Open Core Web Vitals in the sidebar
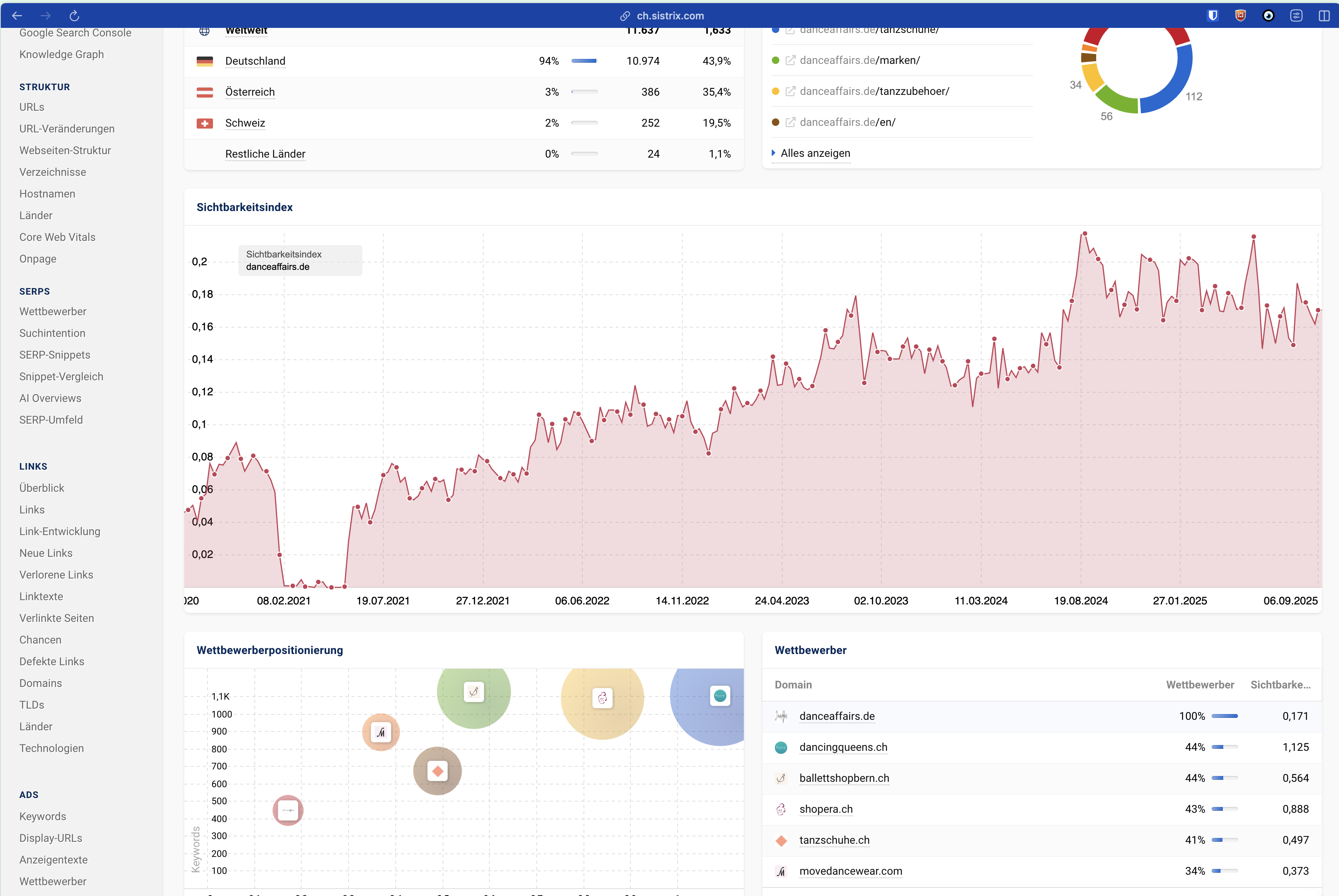Screen dimensions: 1339x896 point(57,237)
